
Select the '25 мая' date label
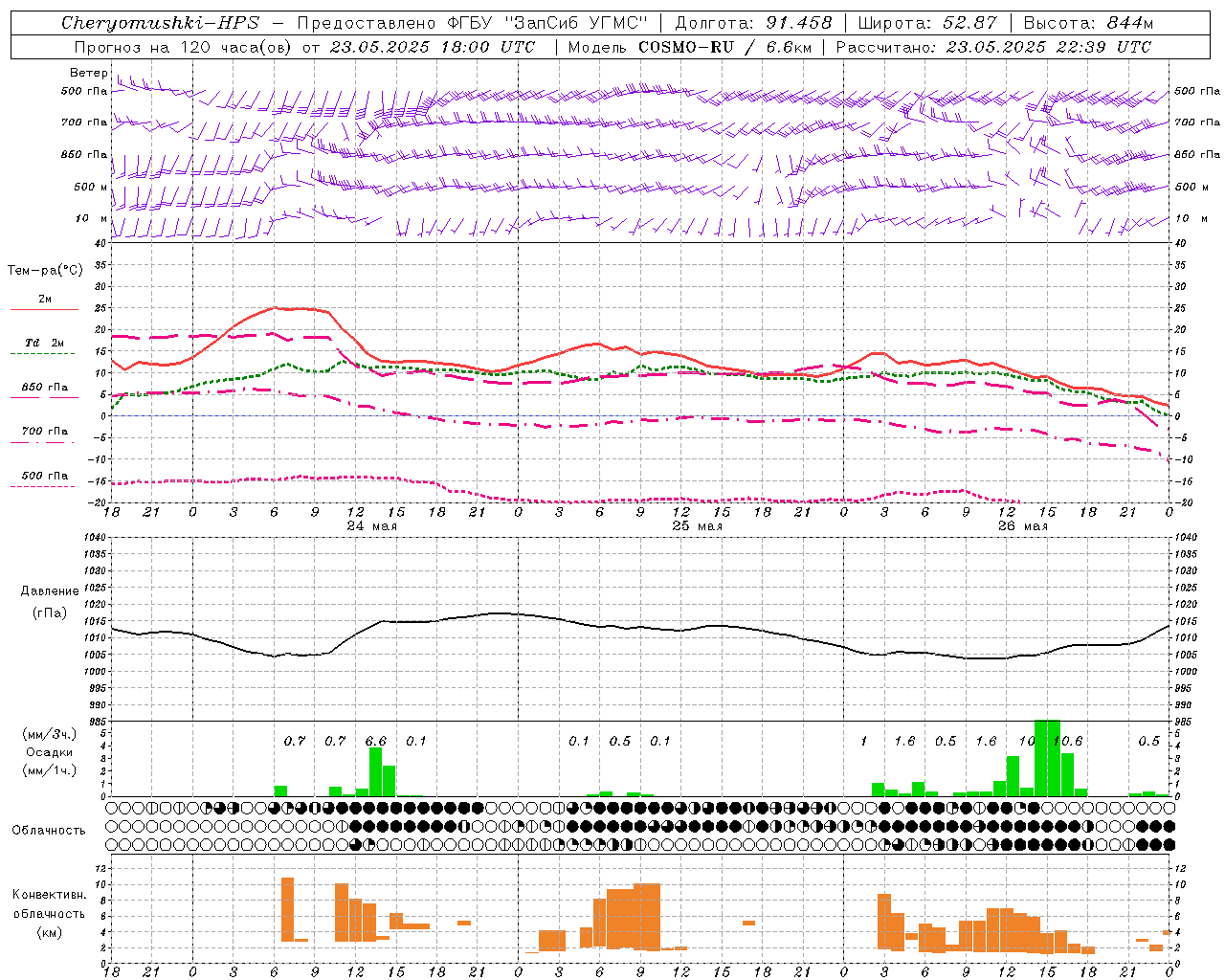tap(698, 526)
